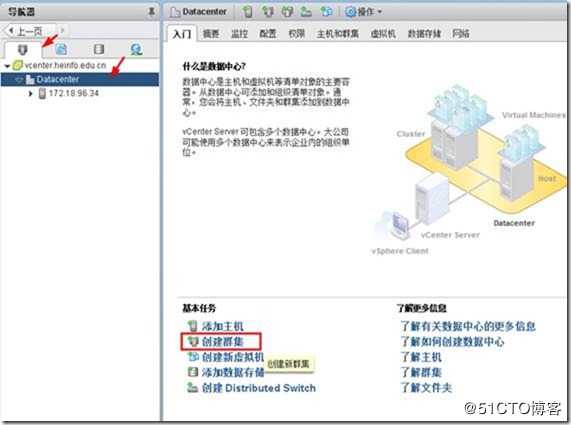
Task: Switch to the 虚拟机 tab
Action: click(x=383, y=34)
